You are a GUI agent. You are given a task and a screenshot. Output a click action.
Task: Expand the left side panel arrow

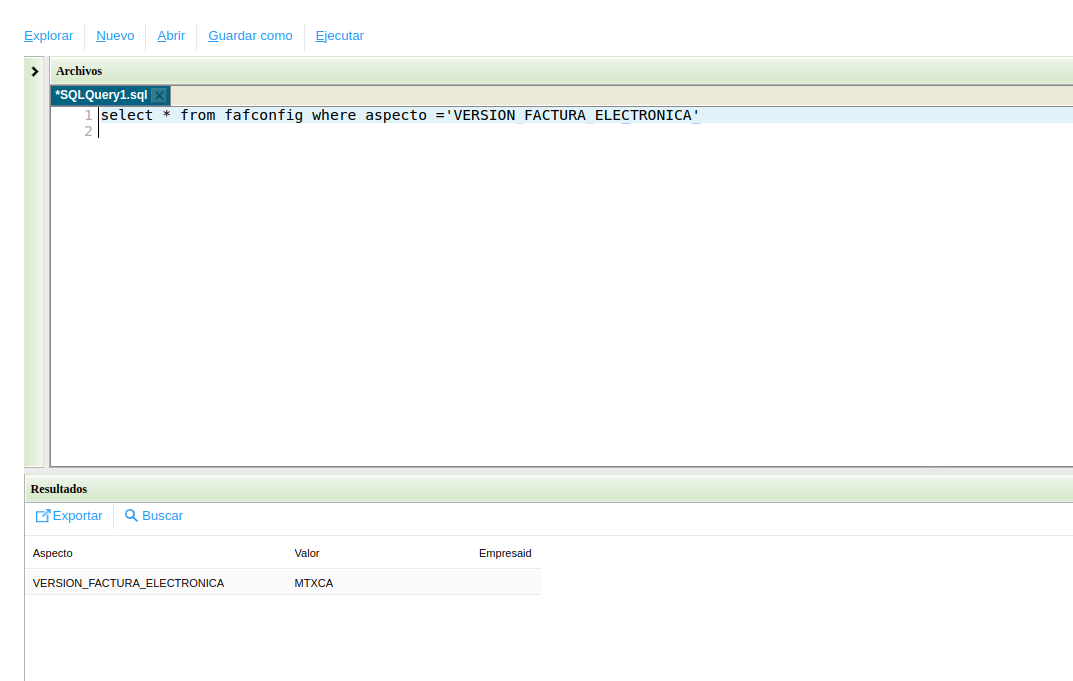[x=35, y=71]
